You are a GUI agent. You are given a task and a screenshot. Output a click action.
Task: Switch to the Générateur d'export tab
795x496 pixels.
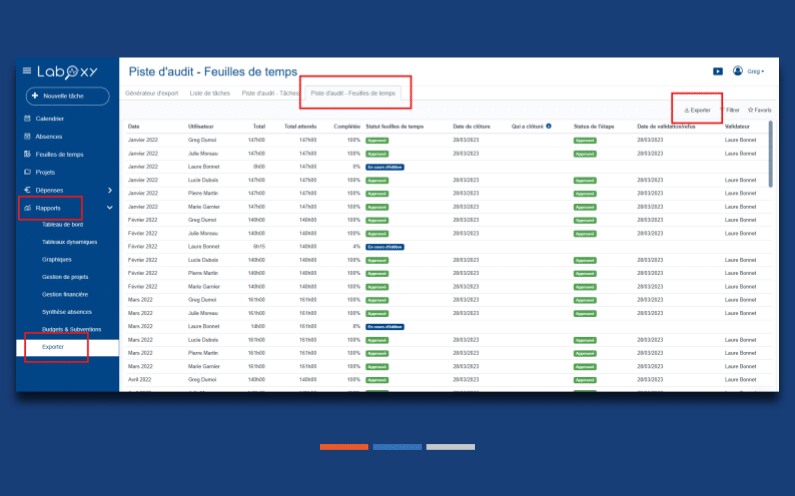[151, 93]
